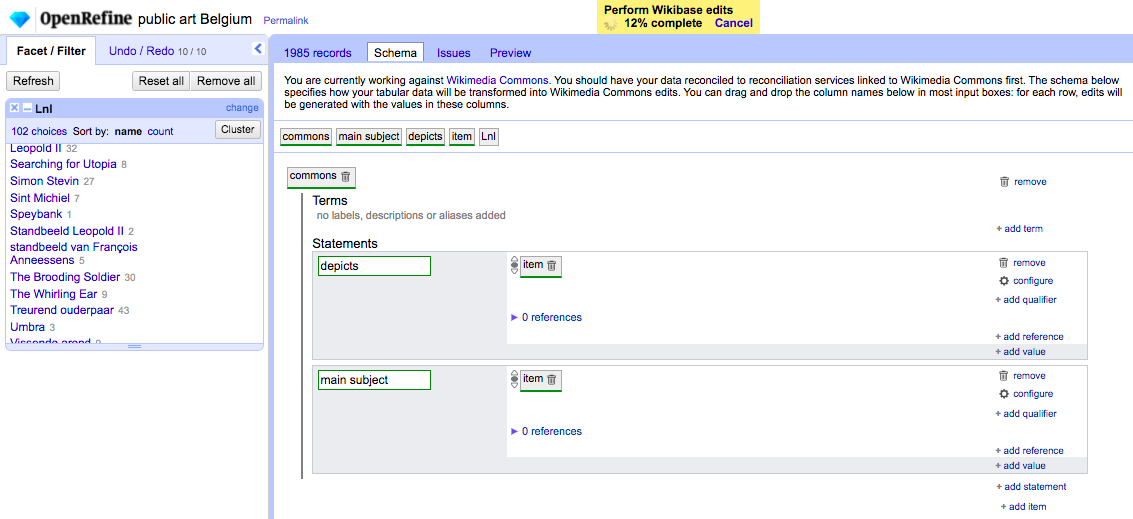Select facet choice Treurend ouderpaar

coord(62,310)
